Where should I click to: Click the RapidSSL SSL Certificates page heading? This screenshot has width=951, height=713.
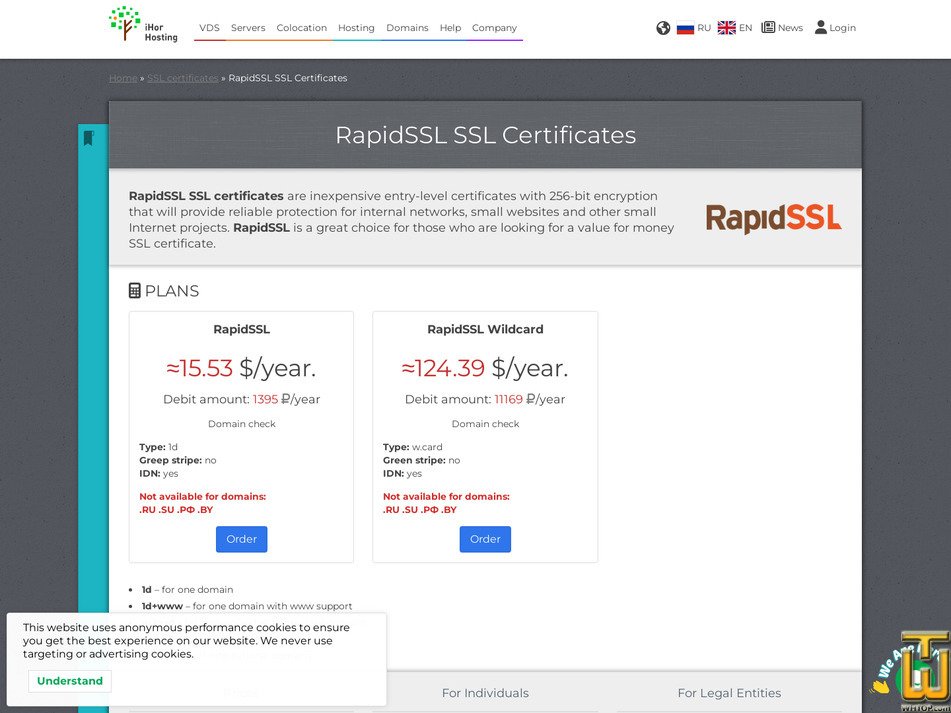click(485, 135)
